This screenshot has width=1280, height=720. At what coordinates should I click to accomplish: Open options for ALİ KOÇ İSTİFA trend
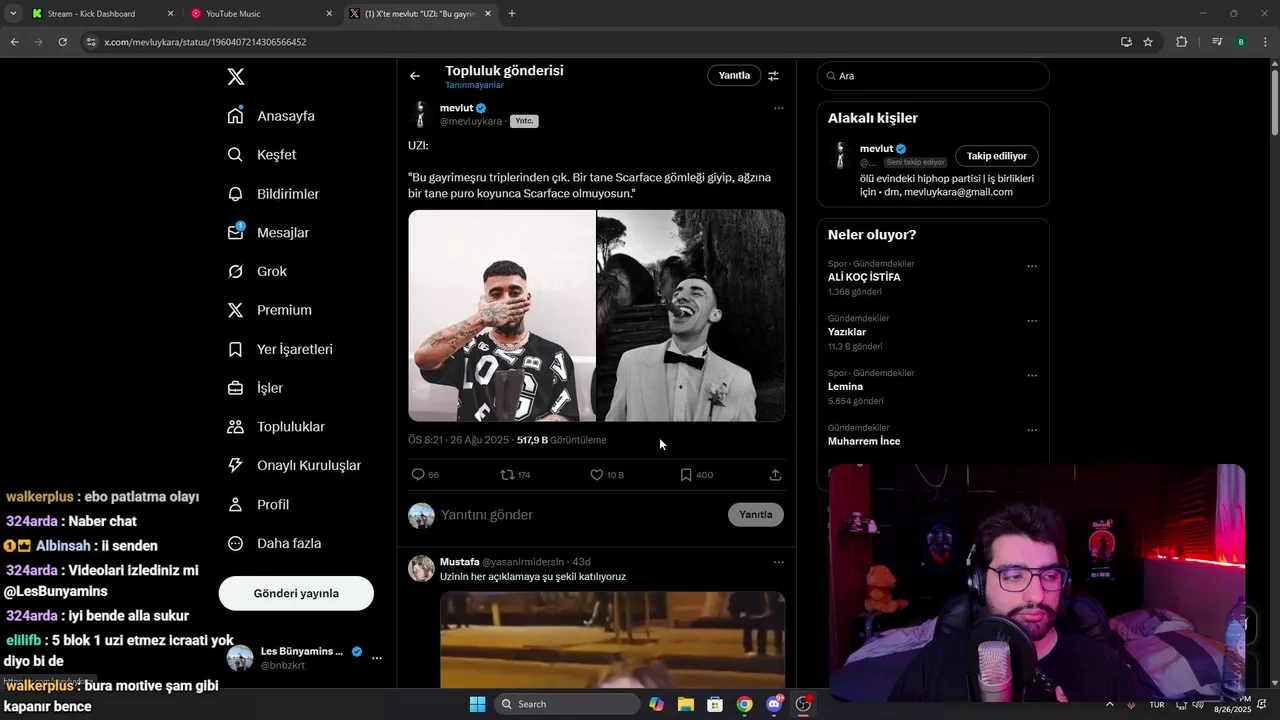(x=1032, y=267)
